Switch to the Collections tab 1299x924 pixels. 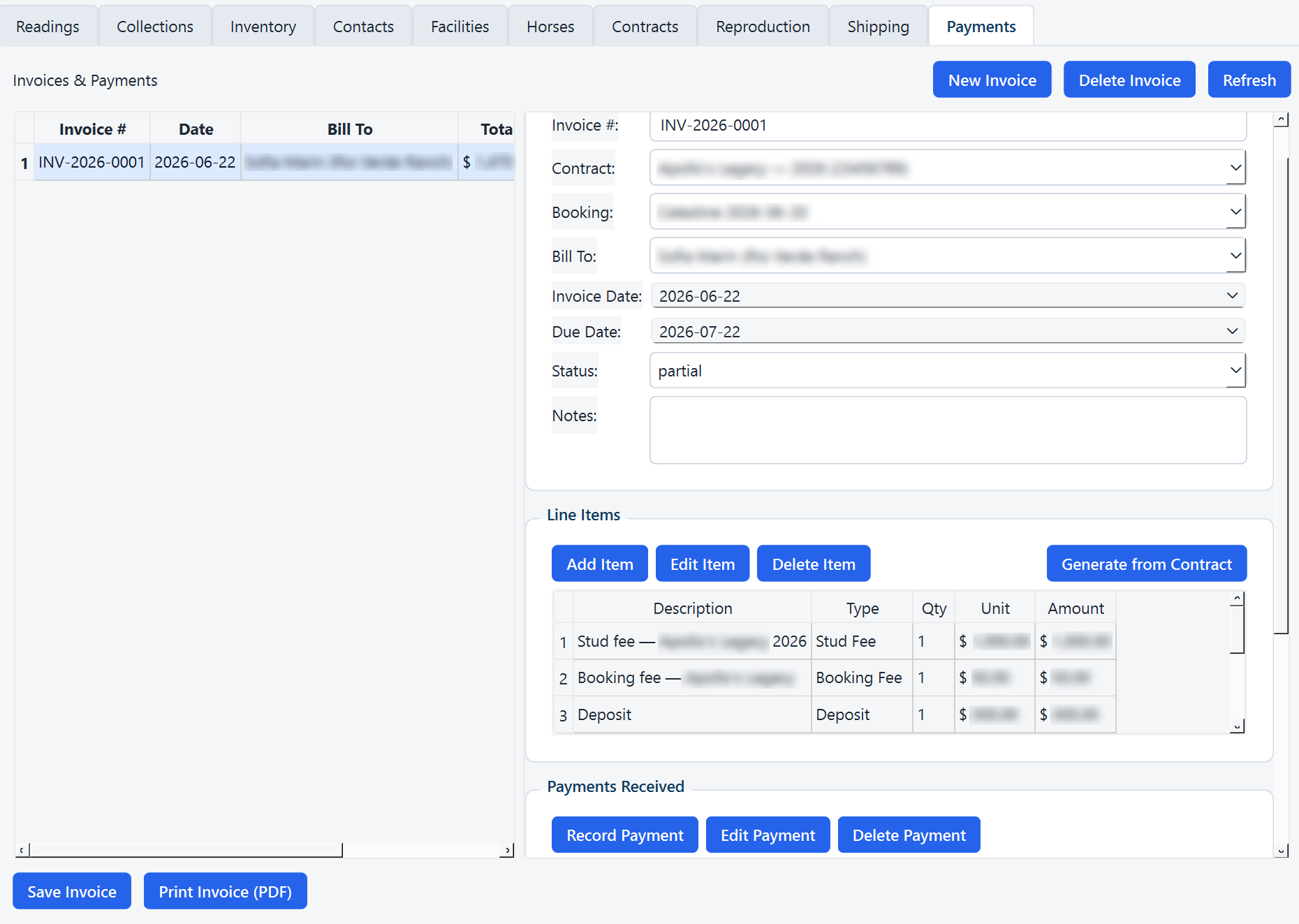pos(155,27)
